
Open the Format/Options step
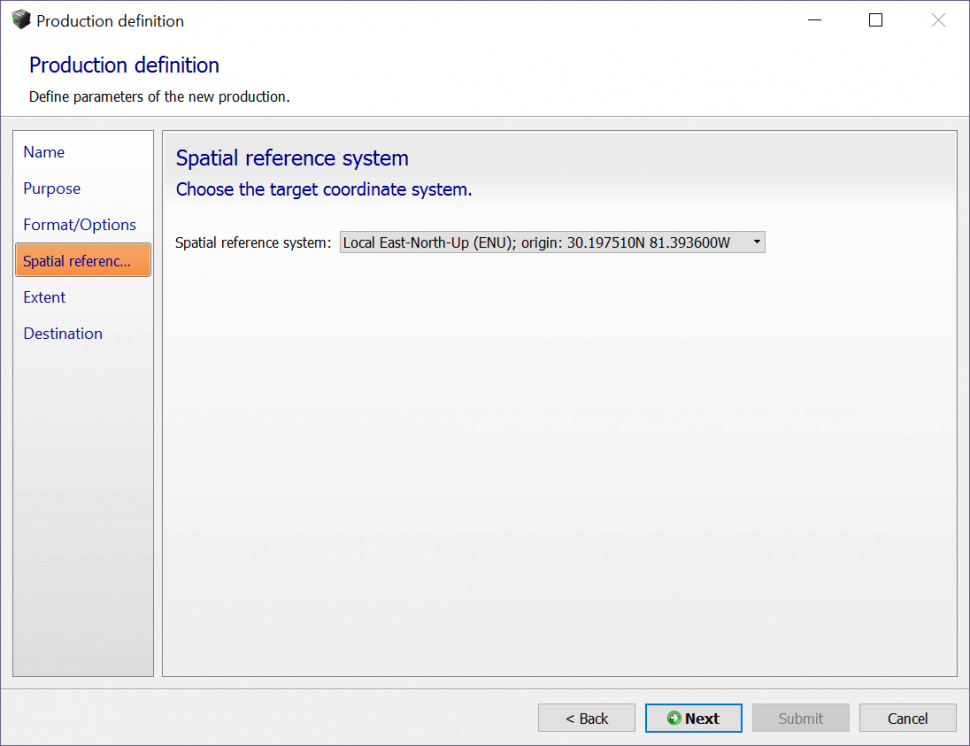click(x=80, y=225)
